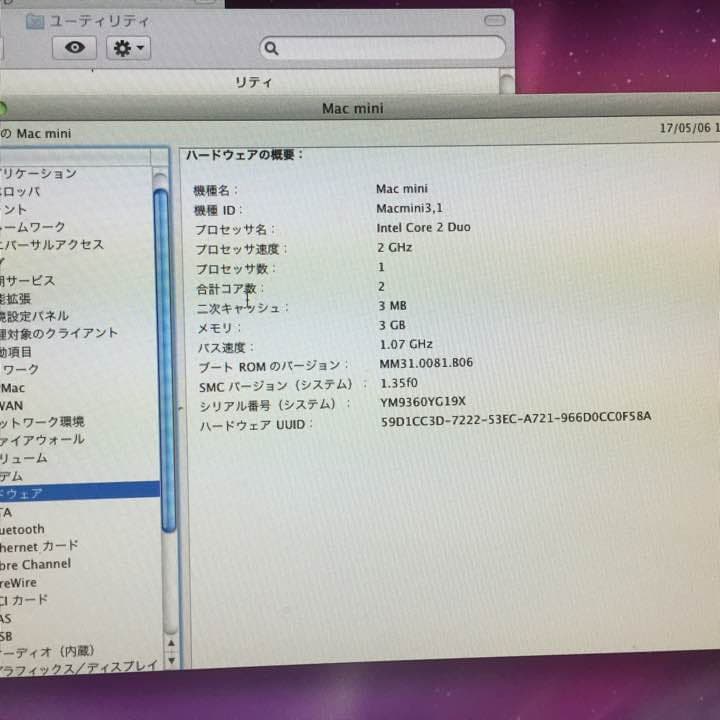Screen dimensions: 720x720
Task: Select the FireWire sidebar entry
Action: point(20,582)
